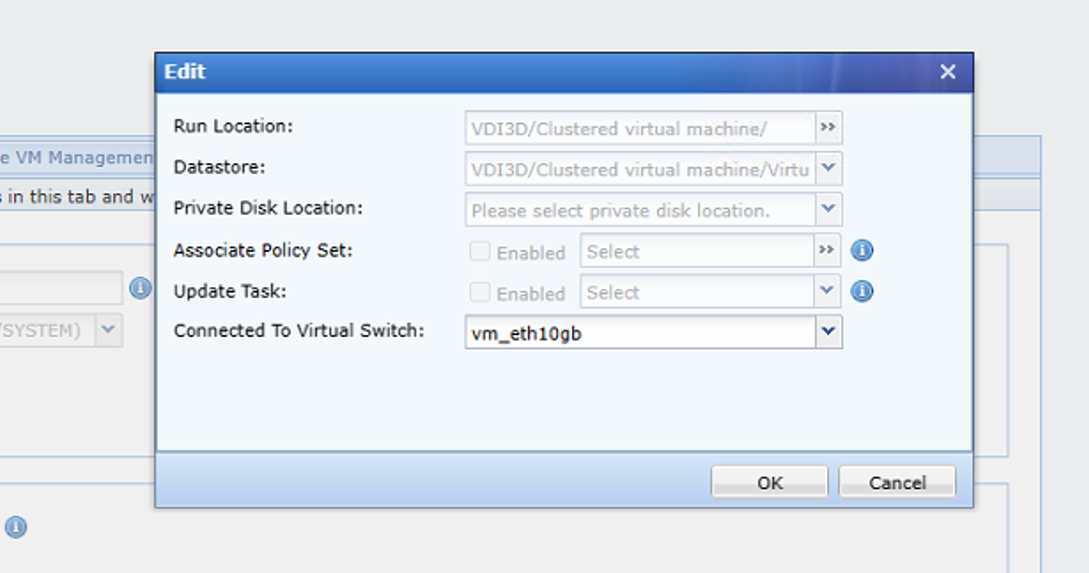Open the Associate Policy Set browse button
1089x573 pixels.
(x=827, y=250)
